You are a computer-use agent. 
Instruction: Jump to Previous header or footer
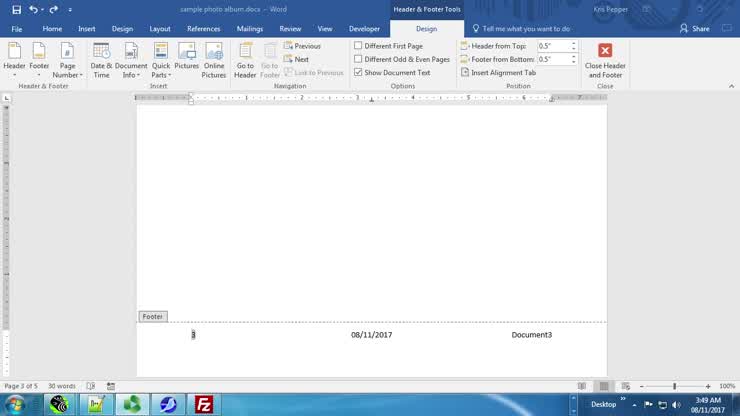click(x=302, y=46)
